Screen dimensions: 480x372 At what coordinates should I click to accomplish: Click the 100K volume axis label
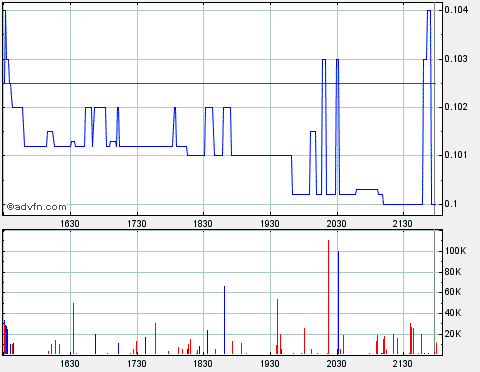(456, 251)
